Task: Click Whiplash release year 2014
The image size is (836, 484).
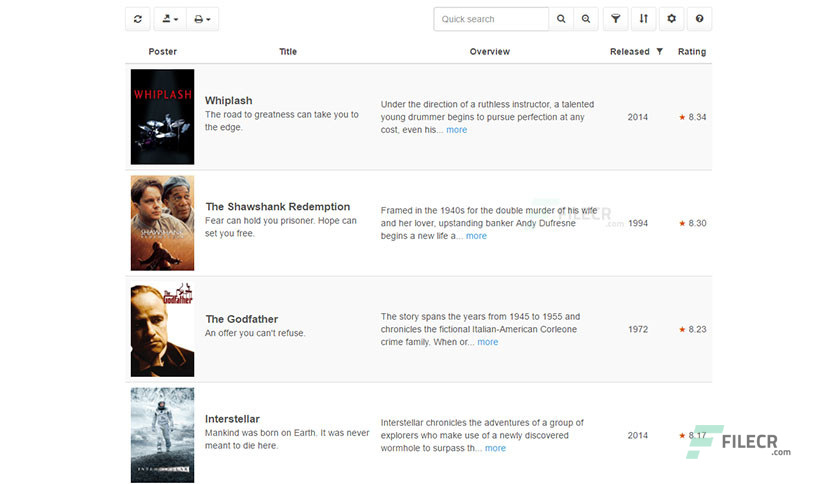Action: [x=638, y=117]
